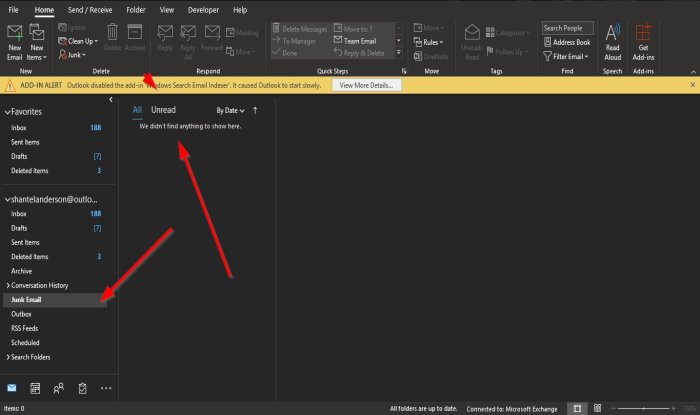
Task: Click the Archive box icon
Action: (134, 33)
